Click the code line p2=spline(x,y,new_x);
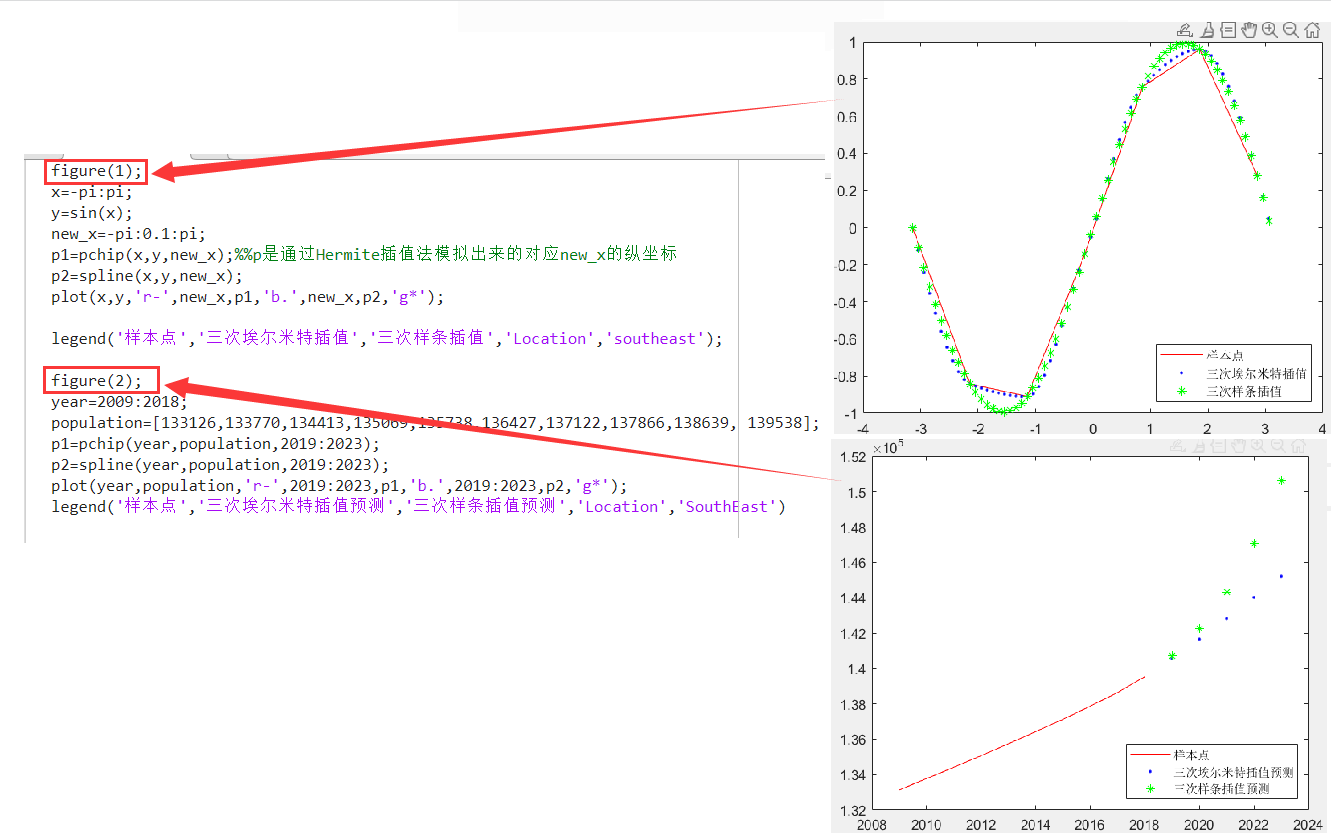This screenshot has width=1331, height=837. pyautogui.click(x=147, y=275)
